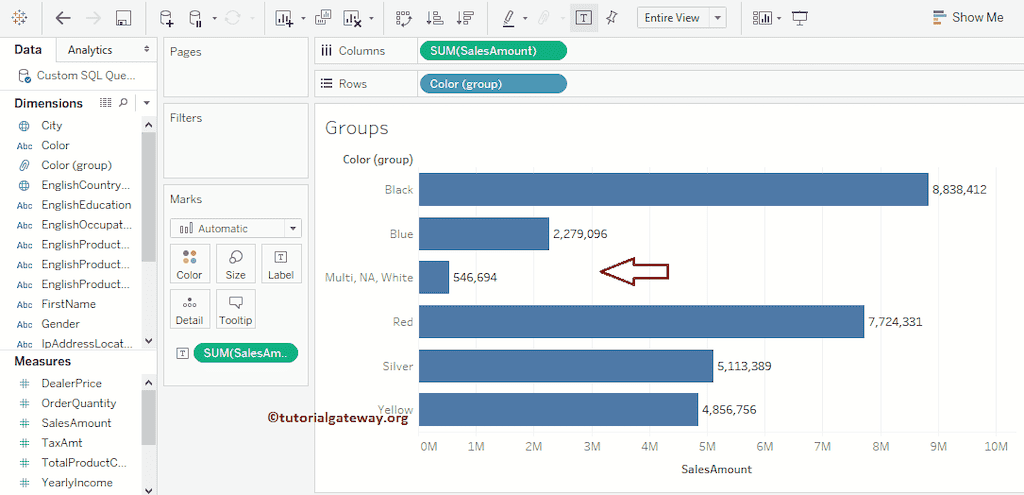This screenshot has height=495, width=1024.
Task: Sort descending toolbar icon
Action: click(x=465, y=18)
